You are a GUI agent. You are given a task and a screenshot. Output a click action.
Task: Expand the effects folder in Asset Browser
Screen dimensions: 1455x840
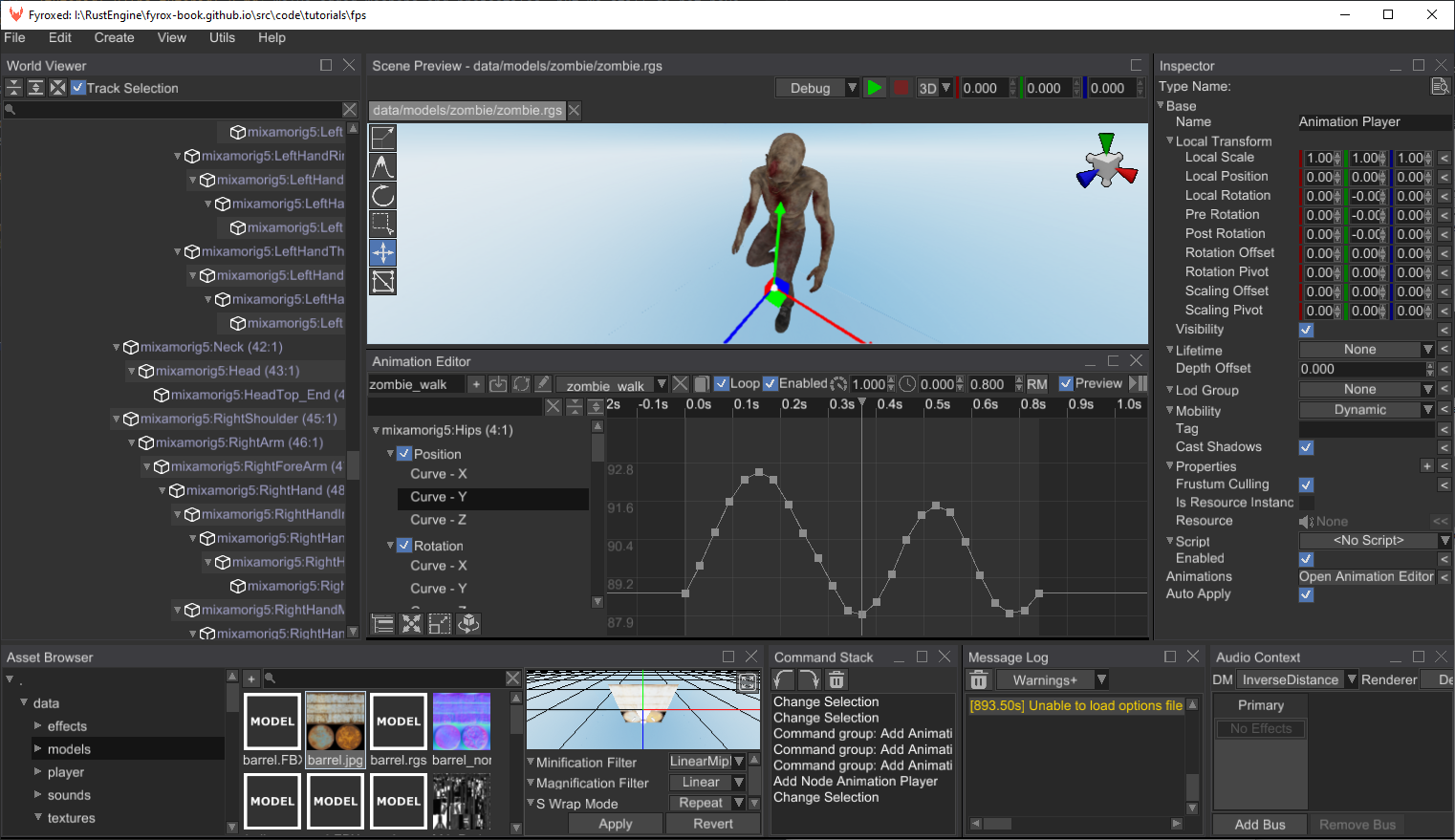38,726
